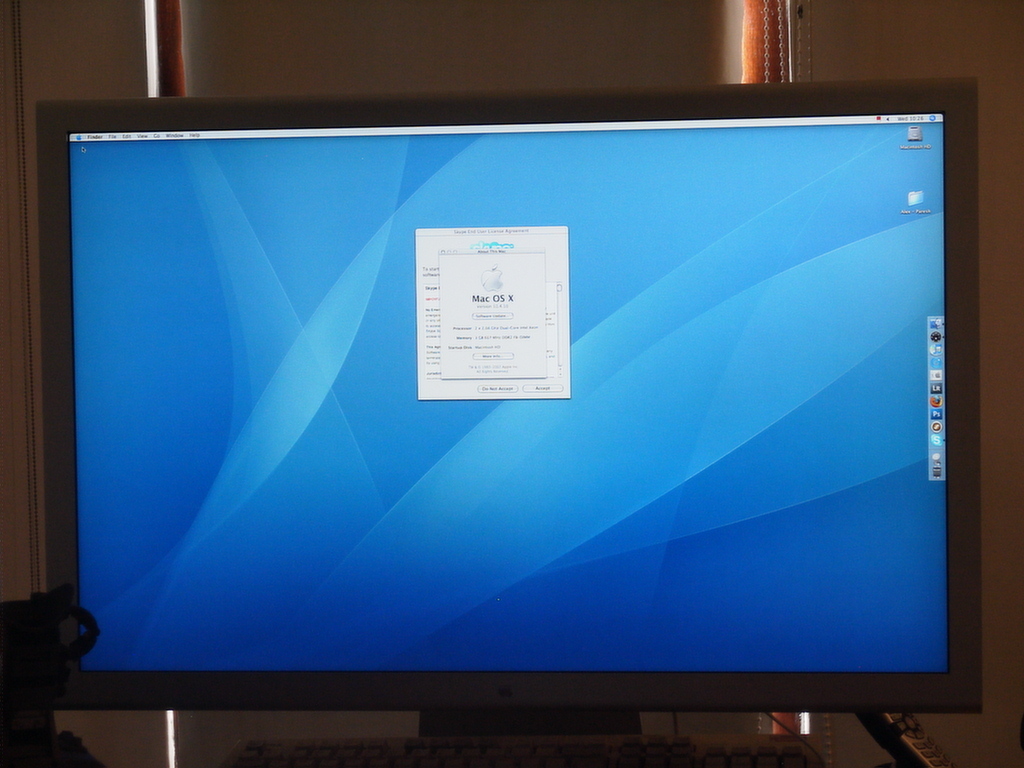
Task: Click the Spotlight search icon
Action: tap(933, 118)
